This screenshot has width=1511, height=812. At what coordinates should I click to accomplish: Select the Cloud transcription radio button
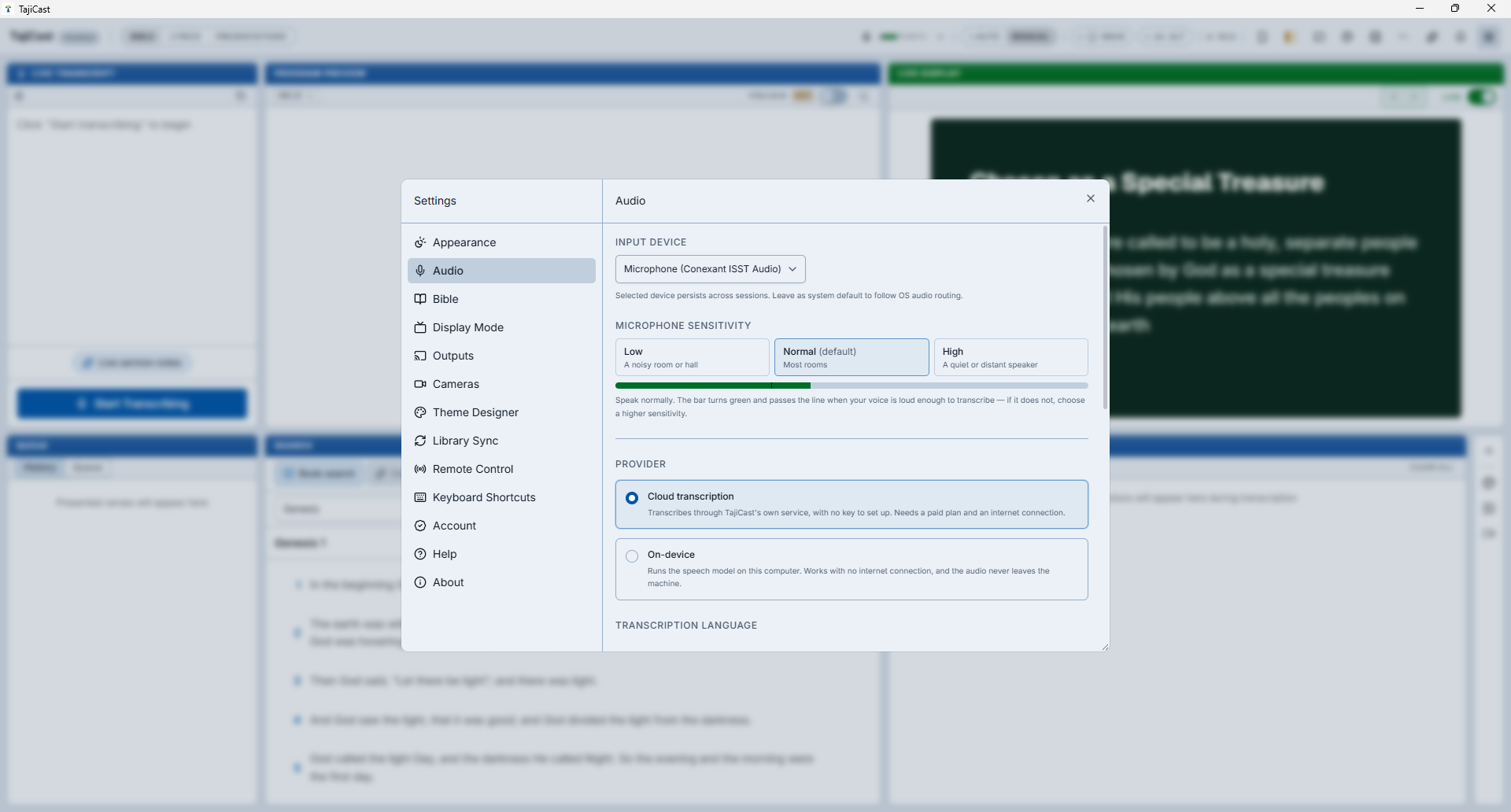[x=632, y=498]
